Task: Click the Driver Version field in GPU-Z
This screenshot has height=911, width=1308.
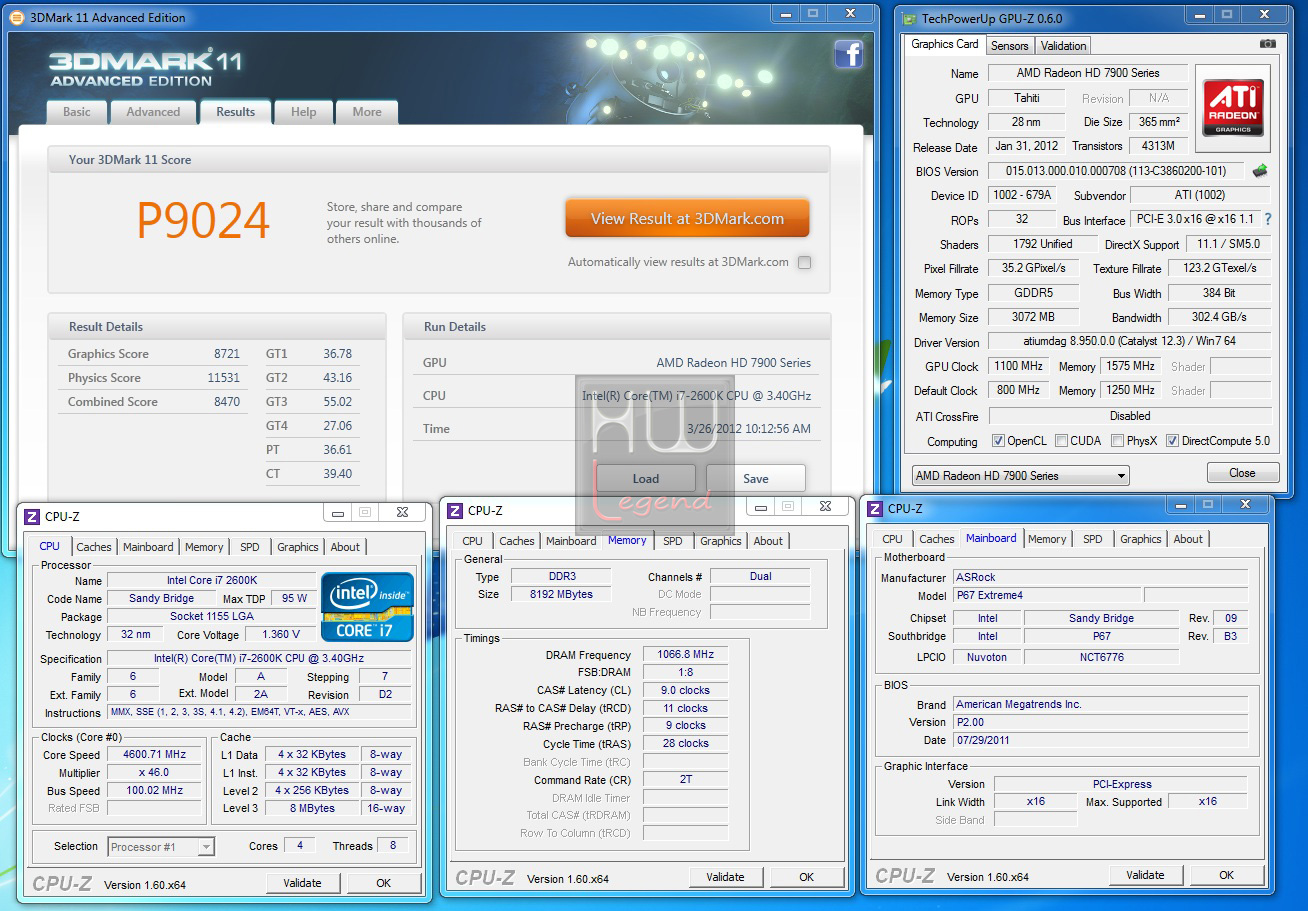Action: [x=1130, y=342]
